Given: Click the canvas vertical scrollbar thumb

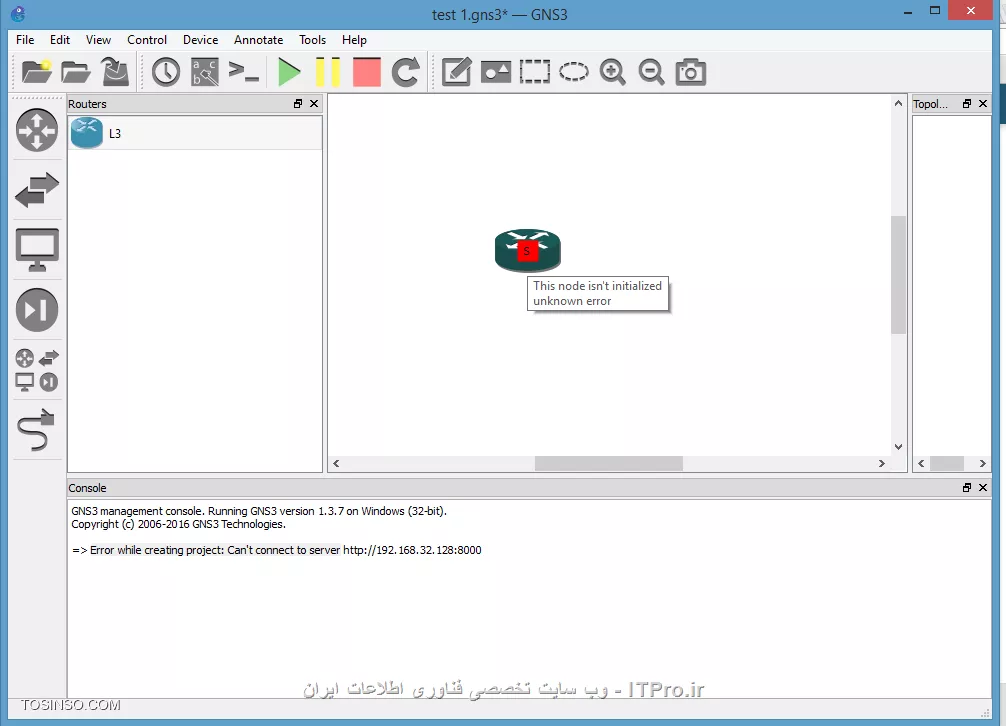Looking at the screenshot, I should [x=898, y=274].
